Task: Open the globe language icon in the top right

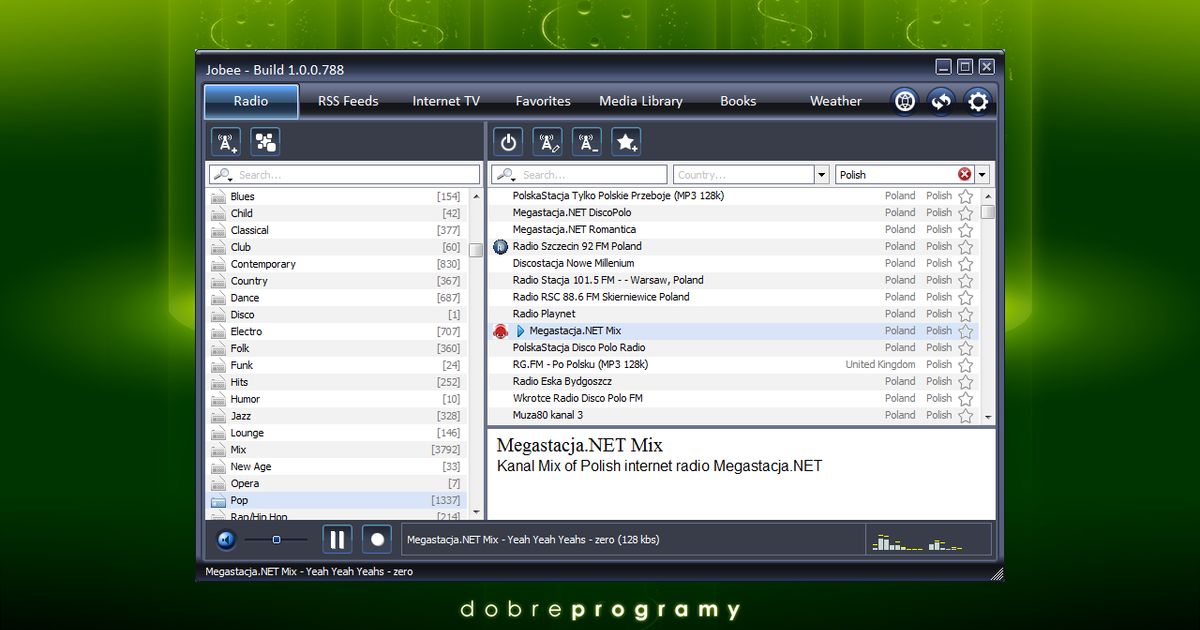Action: 905,101
